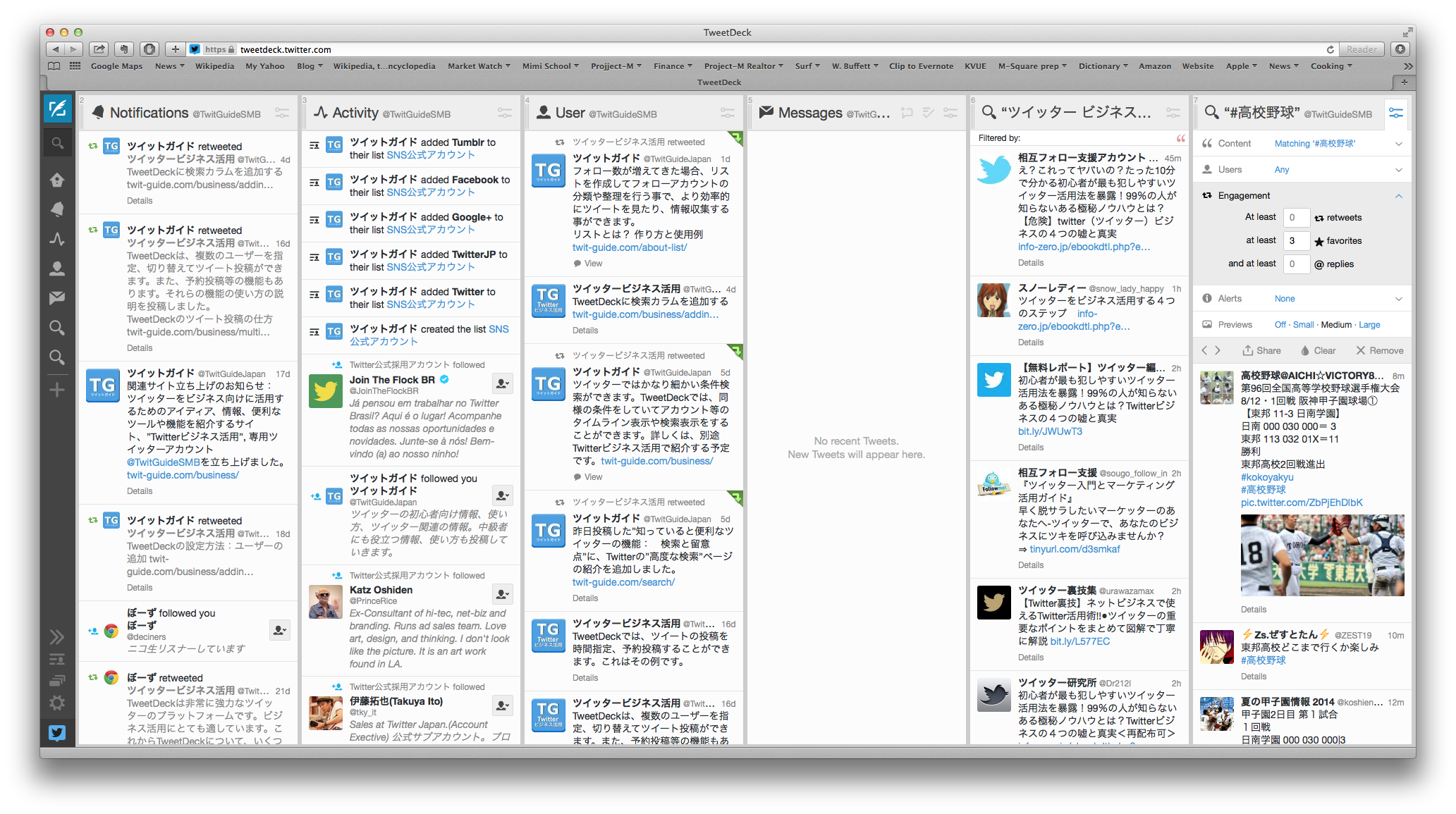Screen dimensions: 1456x814
Task: Move column right with right arrow icon
Action: click(1218, 350)
